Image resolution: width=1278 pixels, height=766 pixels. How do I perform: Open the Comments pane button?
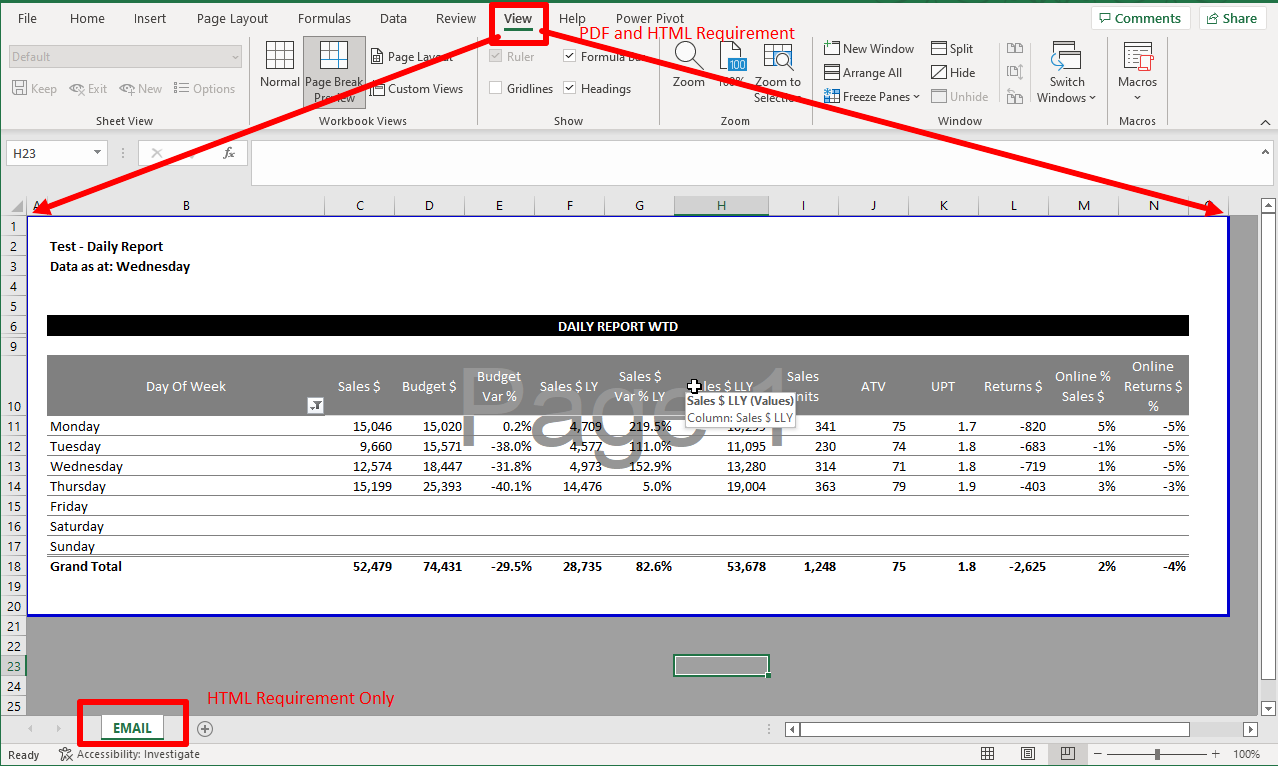pyautogui.click(x=1138, y=18)
